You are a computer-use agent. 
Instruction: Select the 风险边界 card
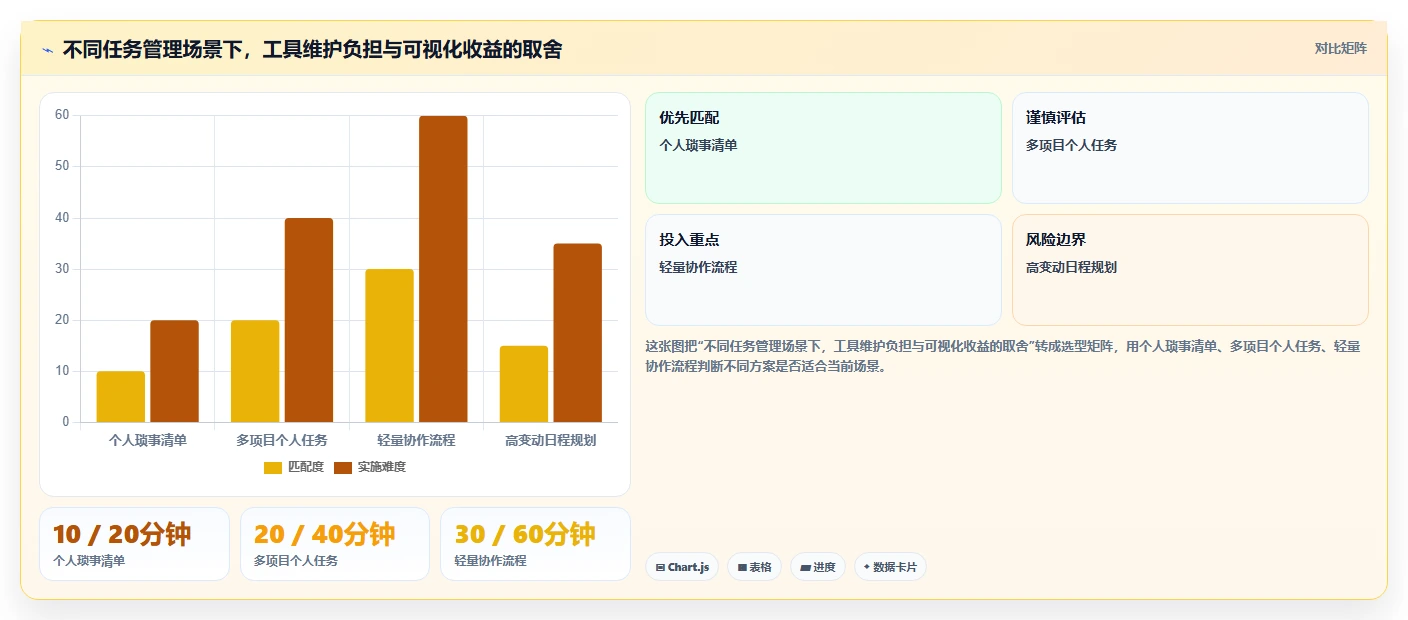tap(1190, 270)
